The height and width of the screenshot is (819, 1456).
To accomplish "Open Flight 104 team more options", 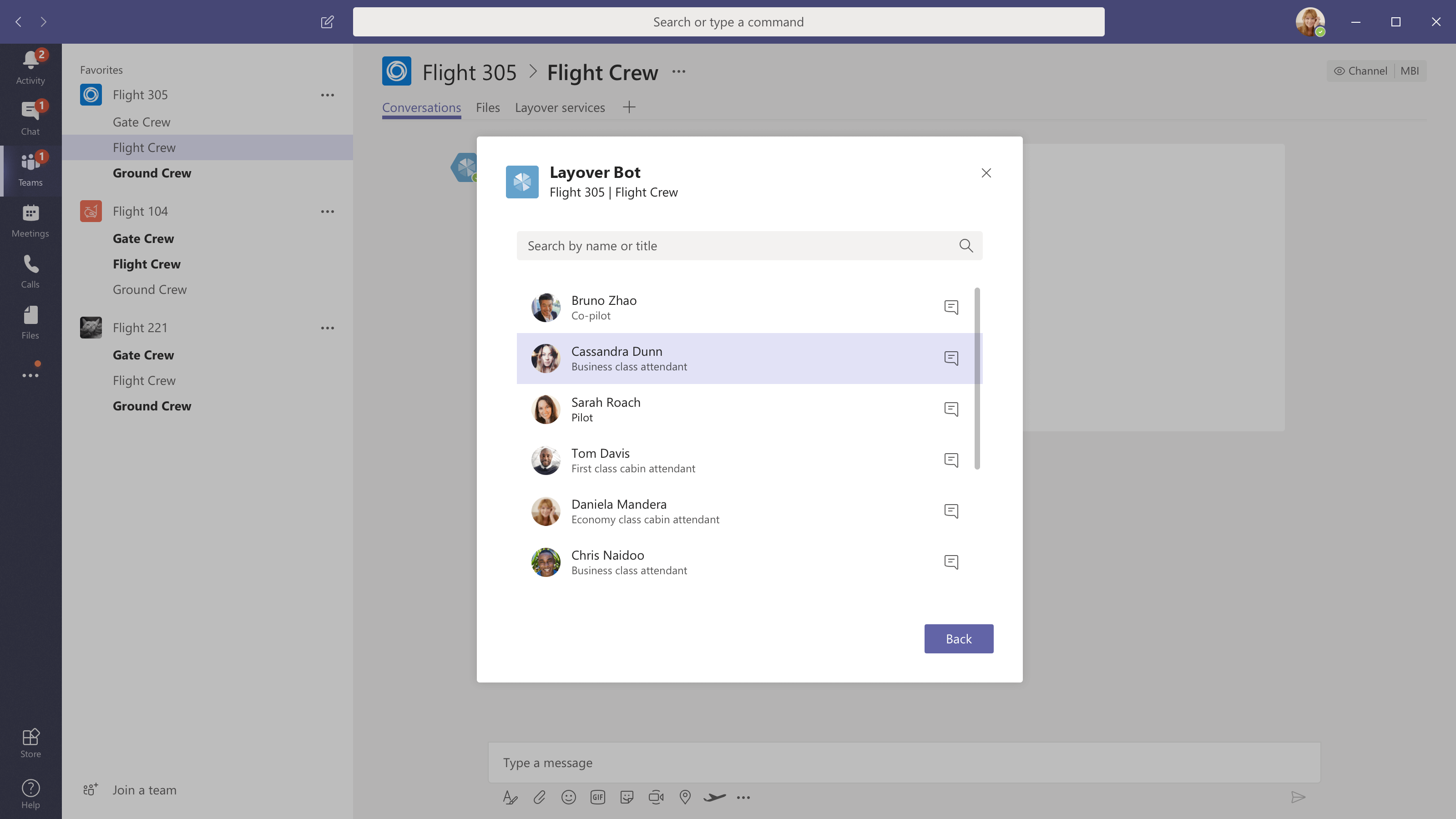I will 327,212.
